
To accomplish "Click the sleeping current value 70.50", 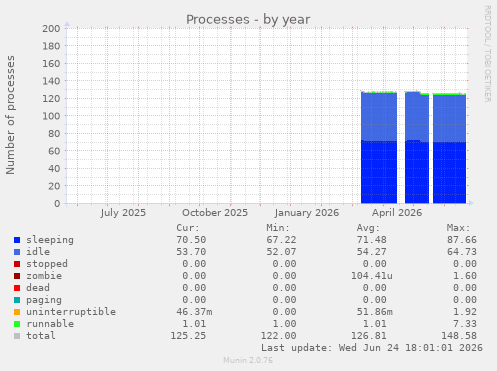I will point(191,240).
